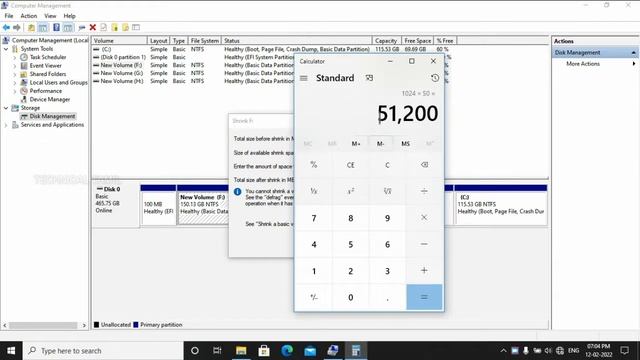Open the Help menu

69,16
